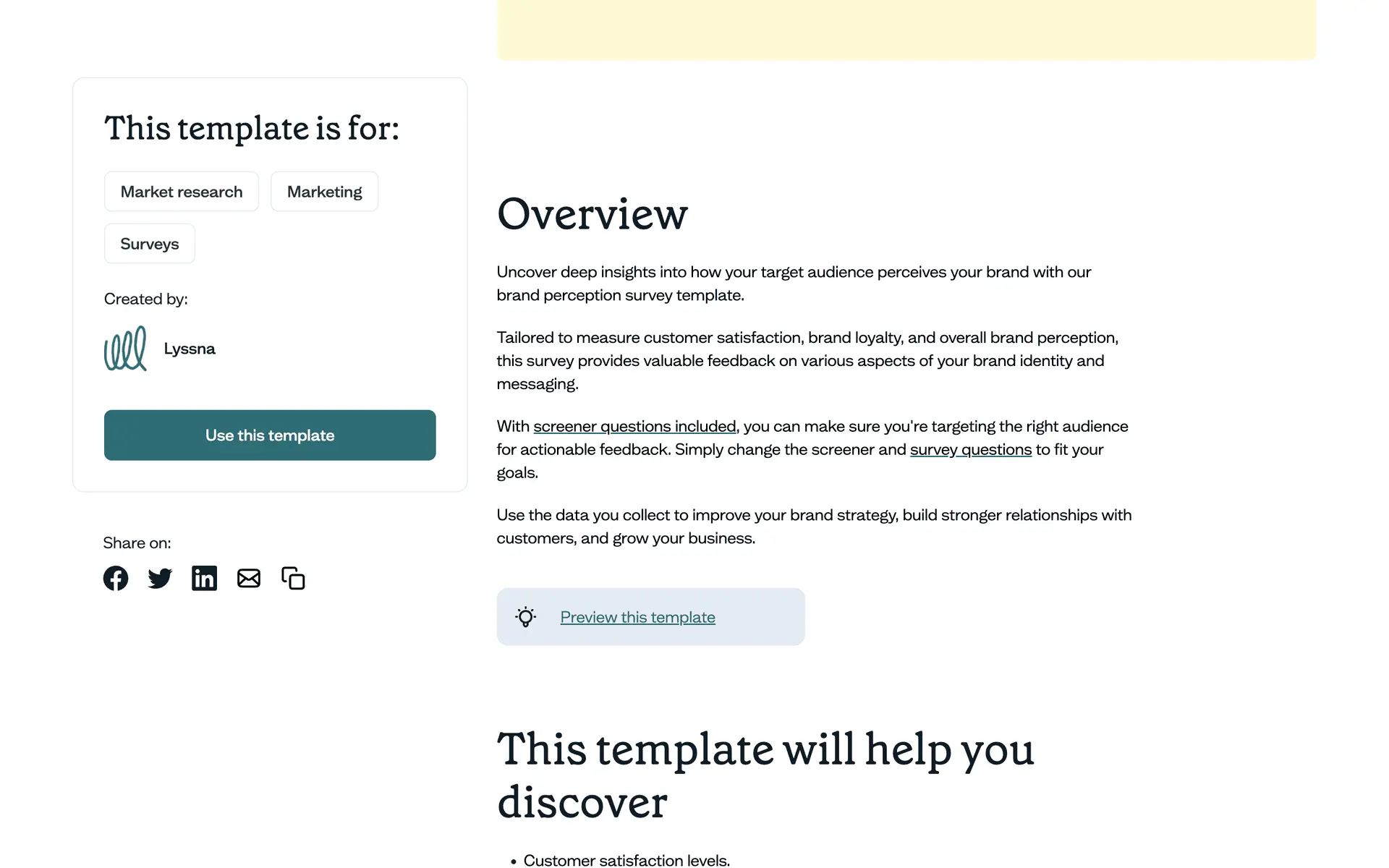Click the yellow banner at the top
Image resolution: width=1389 pixels, height=868 pixels.
[906, 29]
